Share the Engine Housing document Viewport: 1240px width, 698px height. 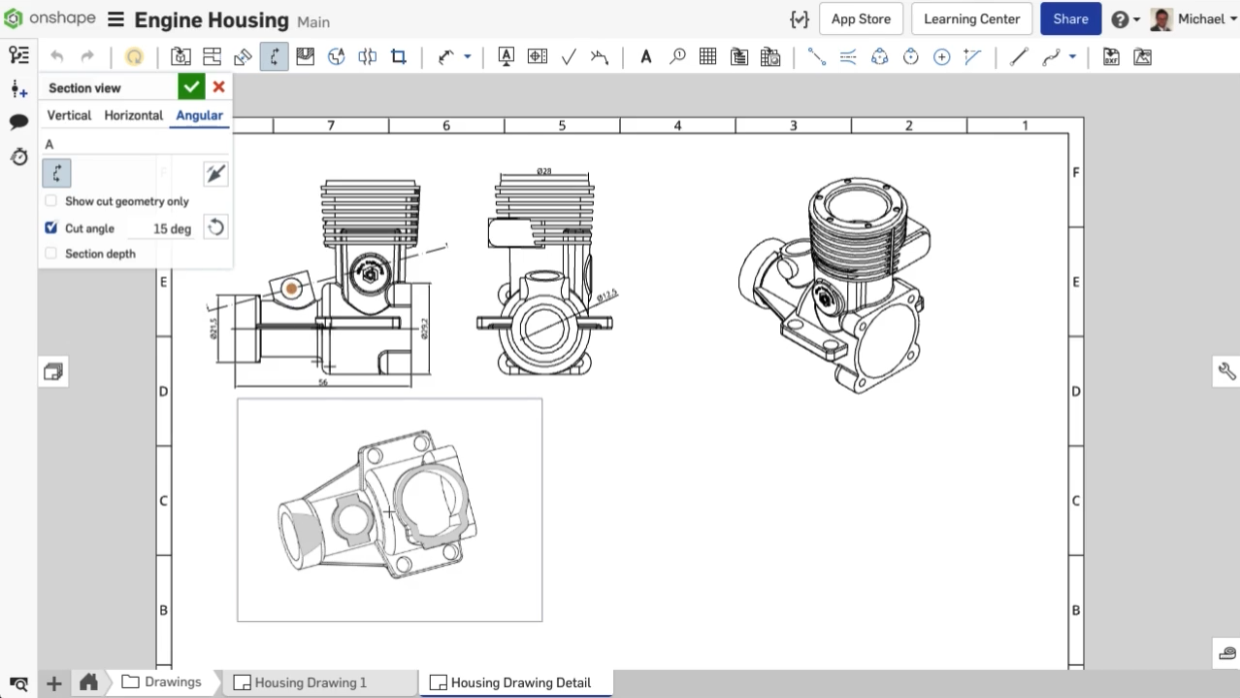(x=1070, y=19)
